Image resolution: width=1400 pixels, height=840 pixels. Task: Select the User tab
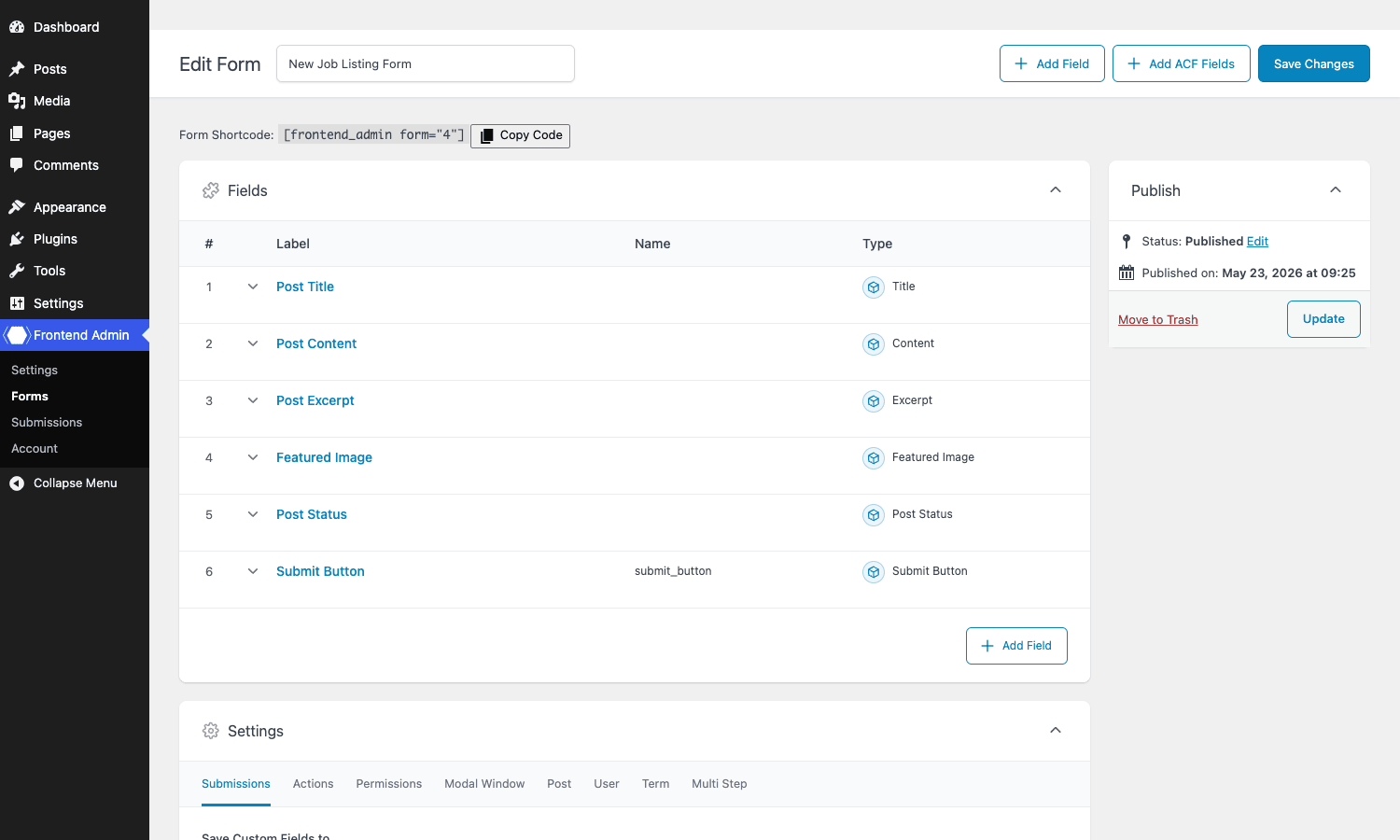pyautogui.click(x=607, y=784)
